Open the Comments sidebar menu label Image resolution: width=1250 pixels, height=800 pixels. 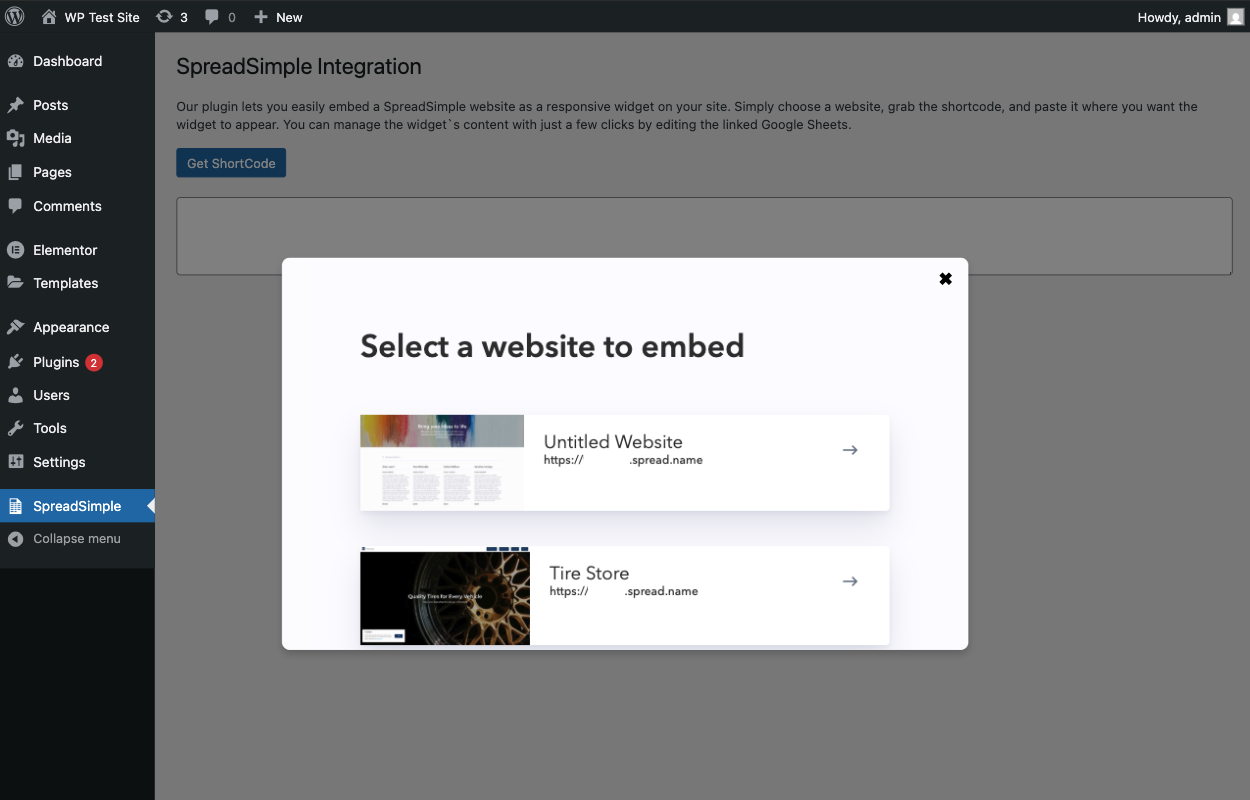[x=67, y=206]
